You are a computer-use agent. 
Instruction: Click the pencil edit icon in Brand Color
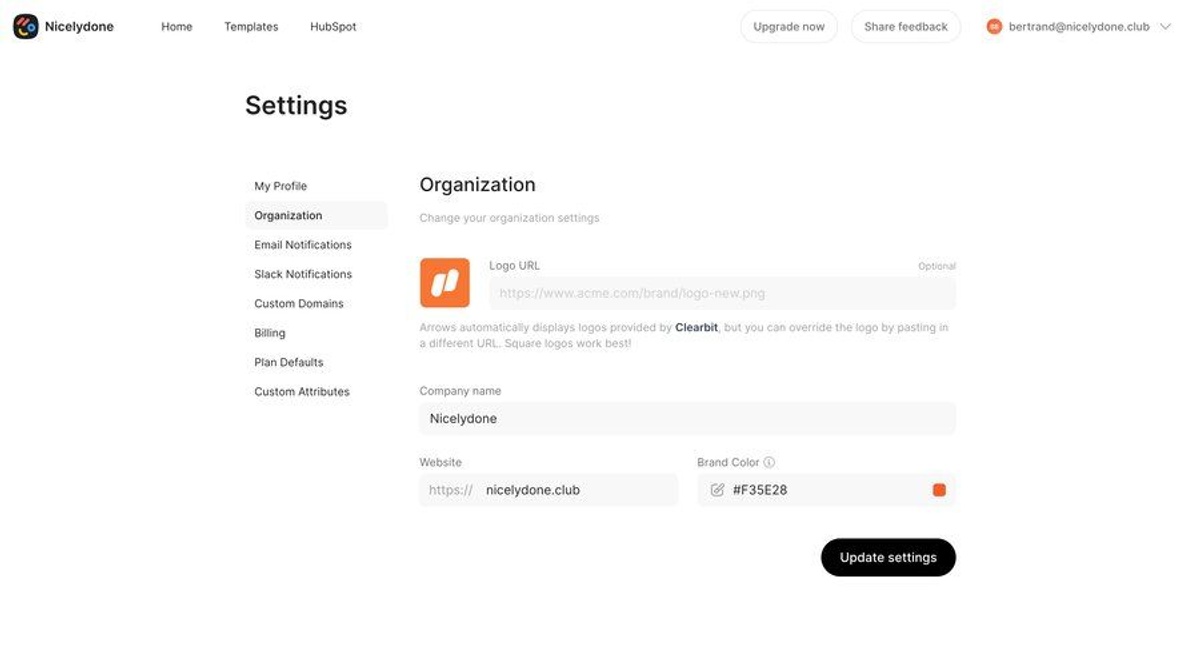click(717, 490)
